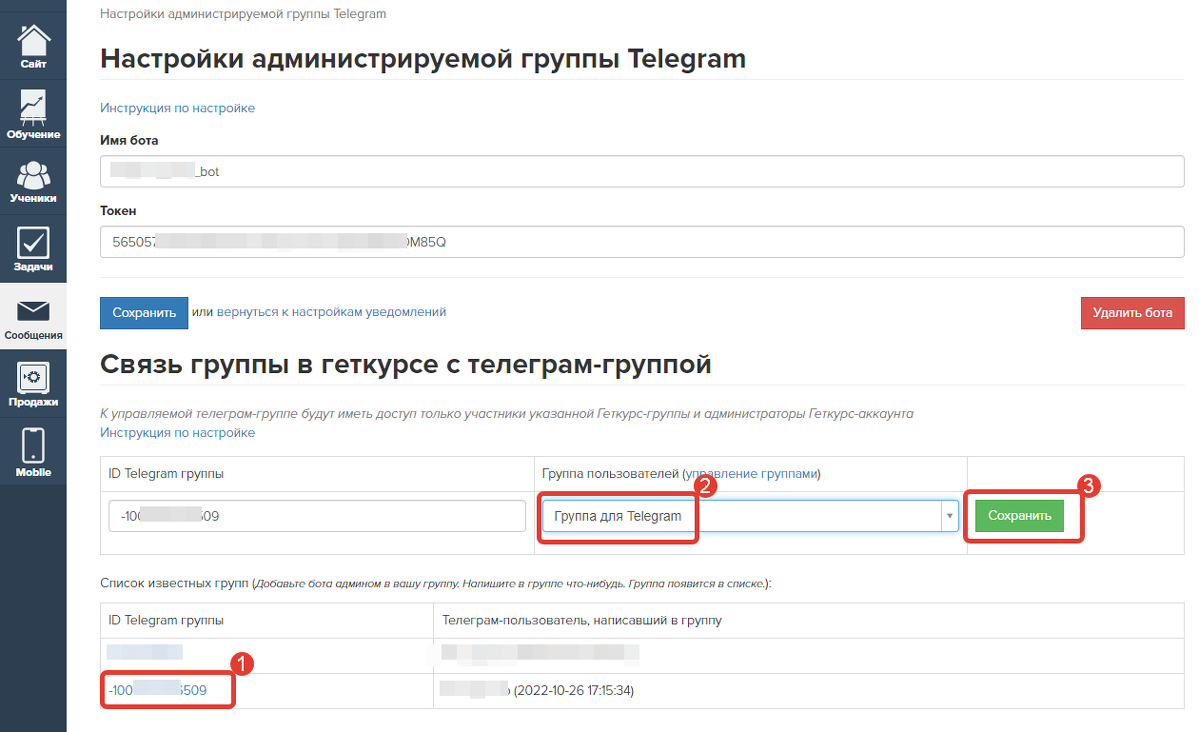Follow вернуться к настройкам уведомлений link
1199x732 pixels.
pyautogui.click(x=331, y=312)
